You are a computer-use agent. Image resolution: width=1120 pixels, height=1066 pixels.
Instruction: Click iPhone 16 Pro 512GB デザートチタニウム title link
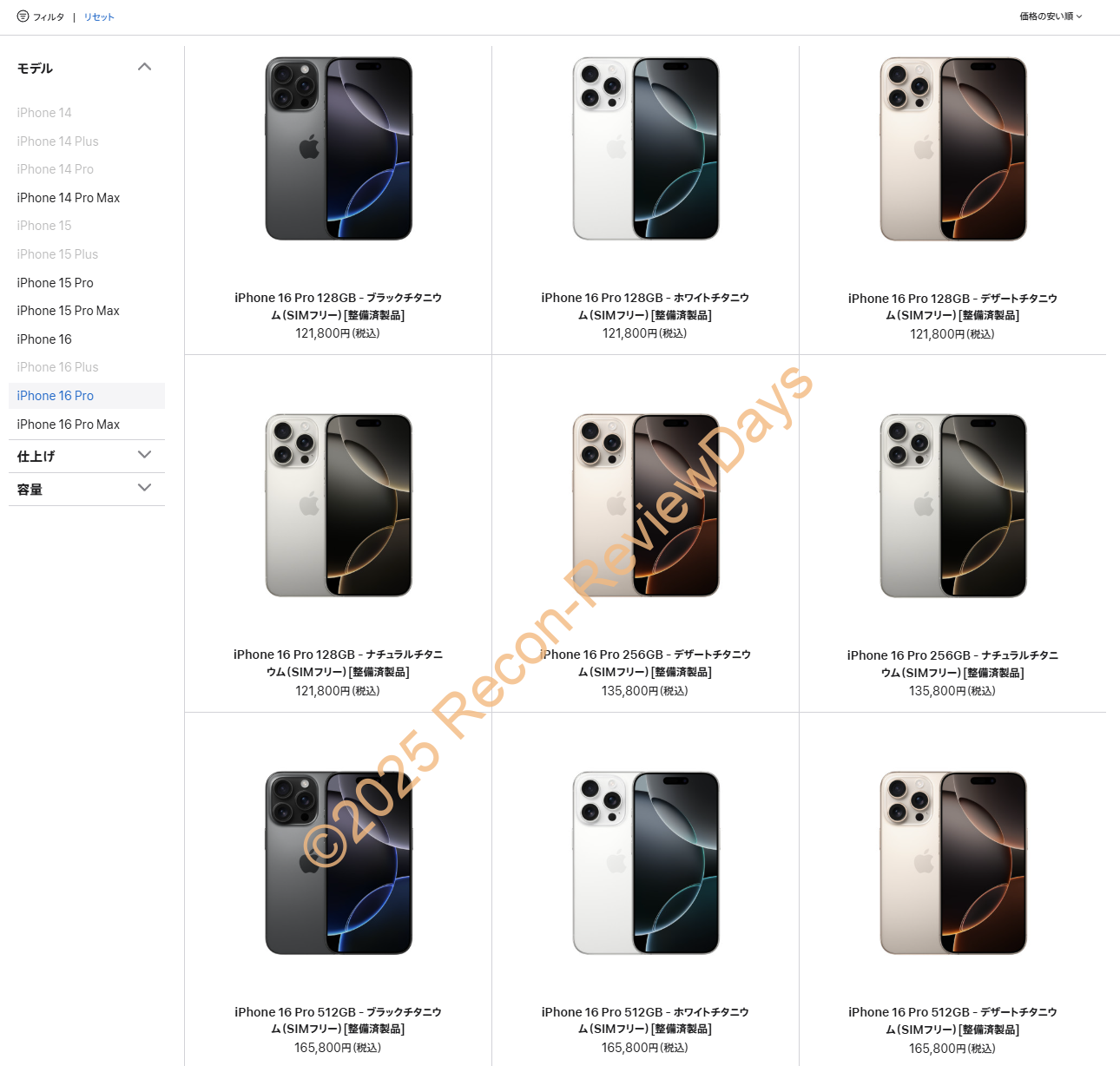click(x=952, y=1021)
